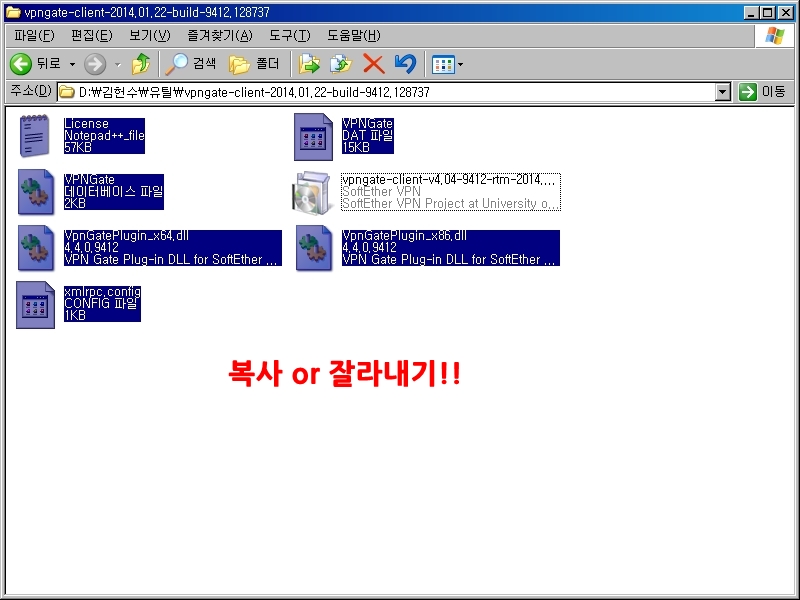
Task: Click the folder icon in the title bar
Action: (x=12, y=12)
